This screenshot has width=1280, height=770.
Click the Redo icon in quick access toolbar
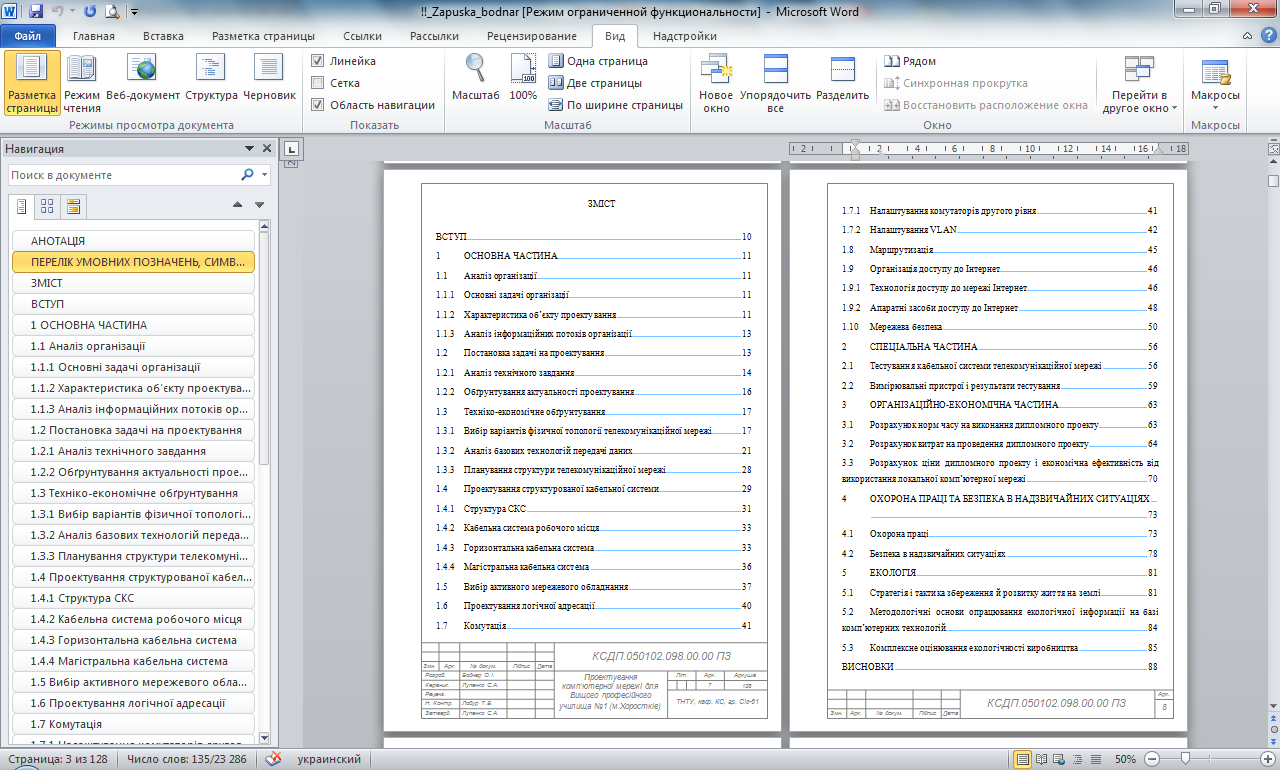click(x=91, y=12)
